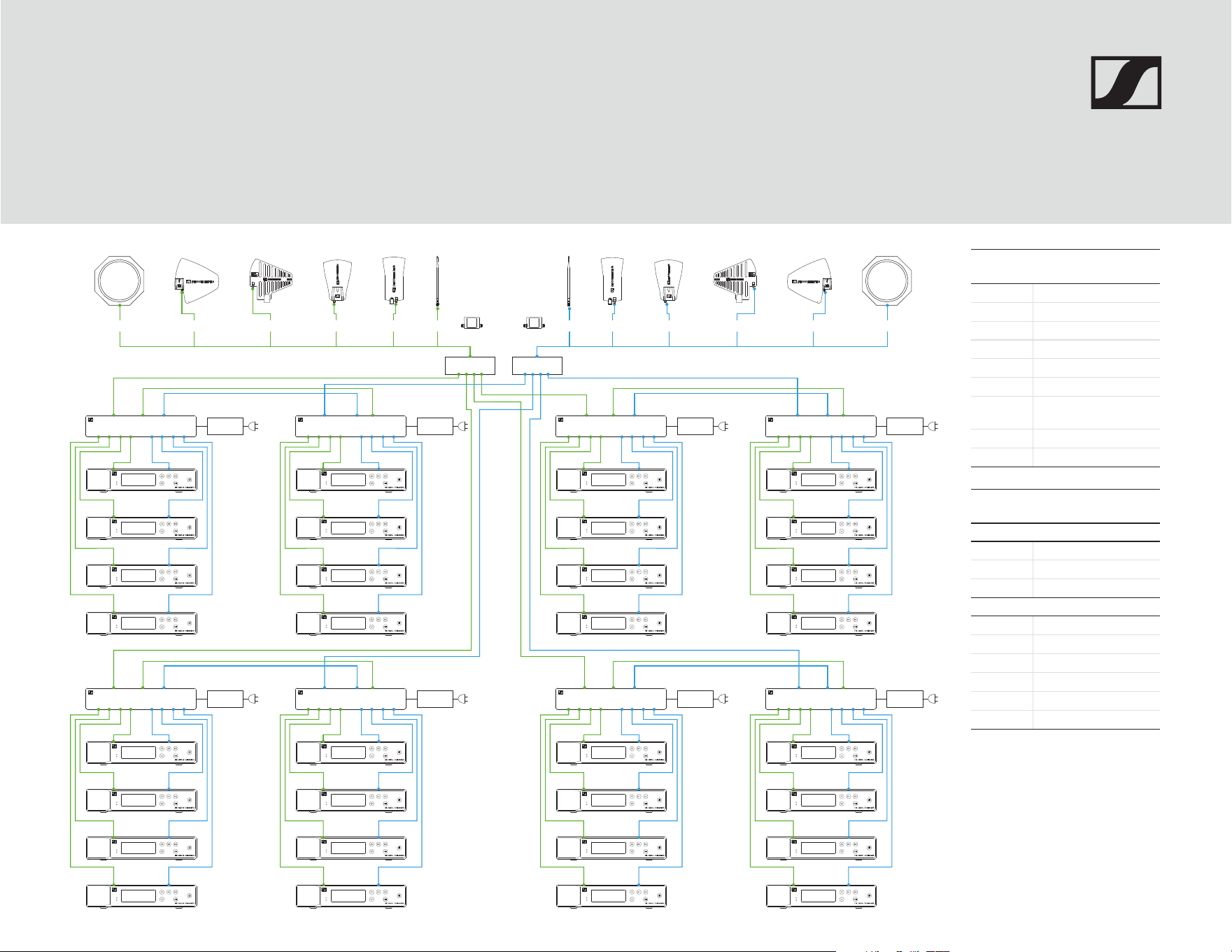
Task: Click the splitter box fed by green antenna line
Action: click(x=470, y=366)
